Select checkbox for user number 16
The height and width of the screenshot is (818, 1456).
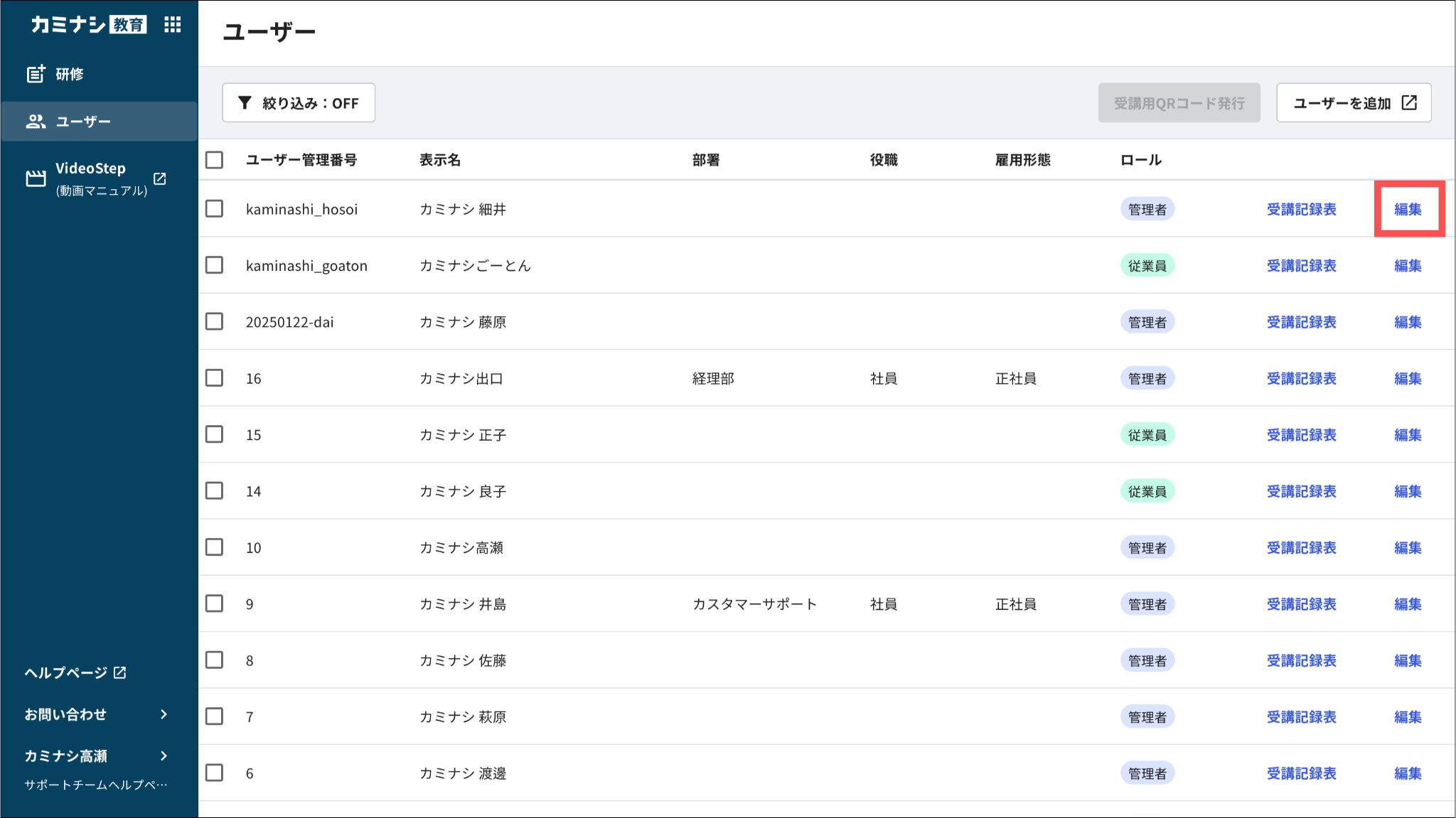pyautogui.click(x=214, y=378)
